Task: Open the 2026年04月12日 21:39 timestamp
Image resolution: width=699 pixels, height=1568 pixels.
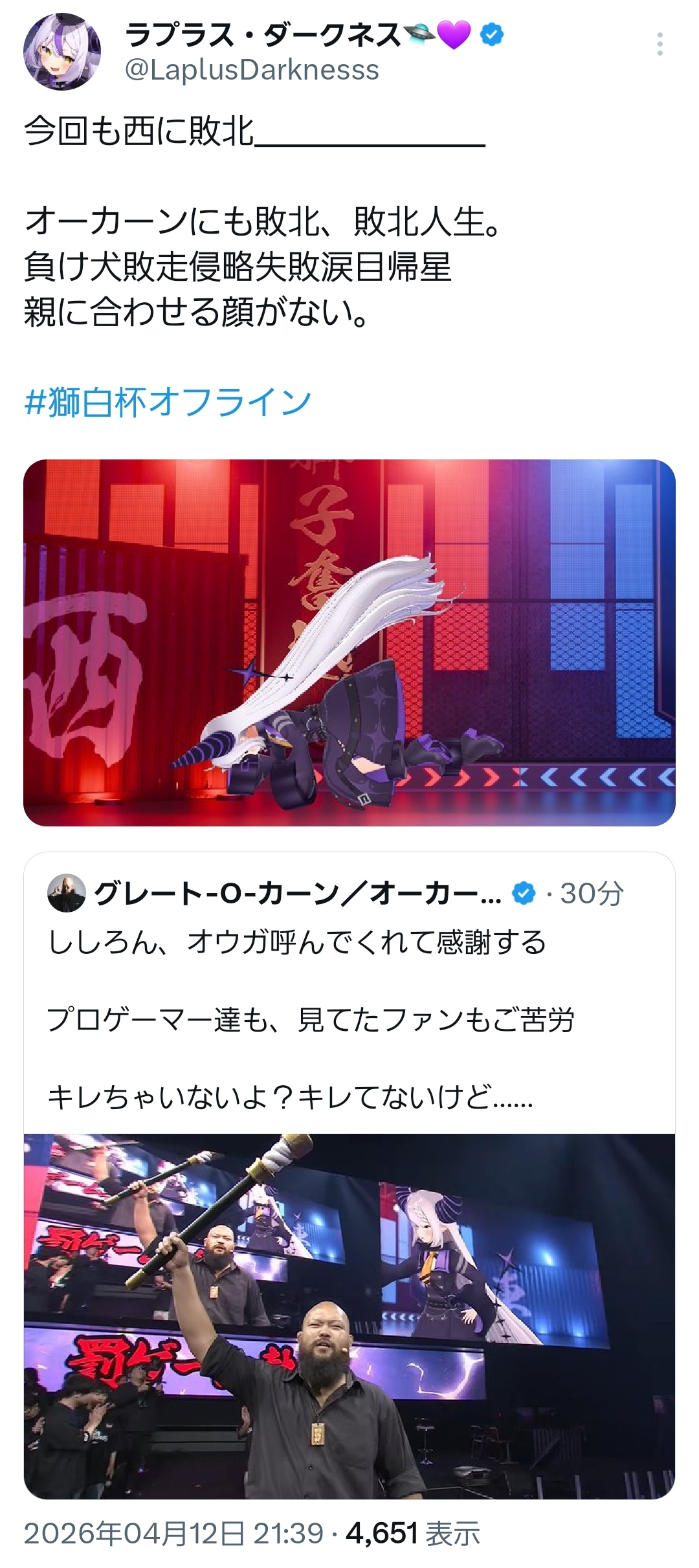Action: pos(173,1534)
